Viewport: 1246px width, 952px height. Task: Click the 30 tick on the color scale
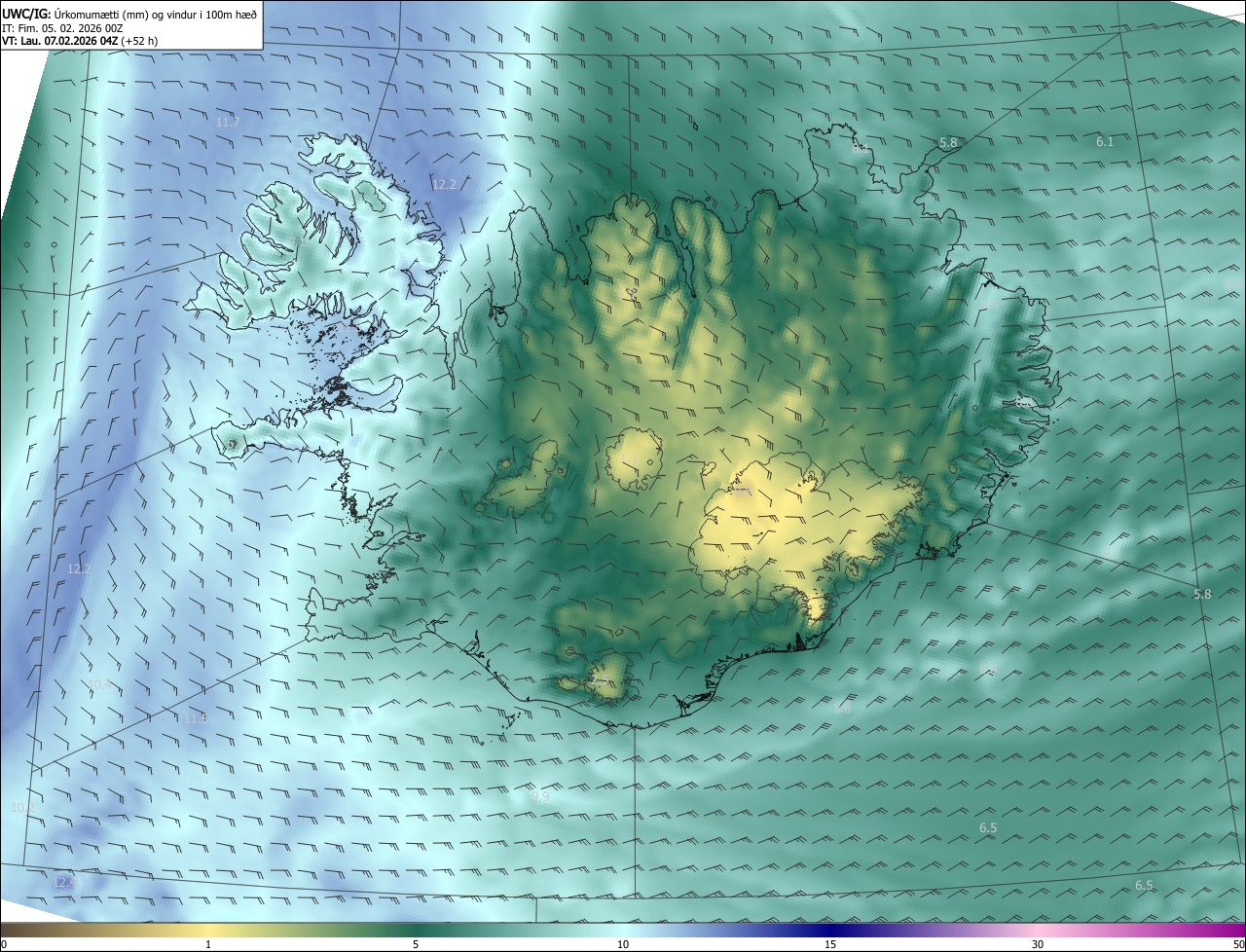pos(1038,944)
